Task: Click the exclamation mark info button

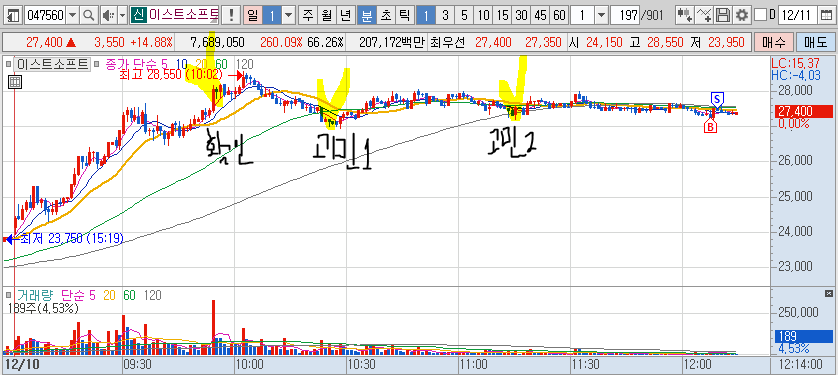Action: coord(231,15)
